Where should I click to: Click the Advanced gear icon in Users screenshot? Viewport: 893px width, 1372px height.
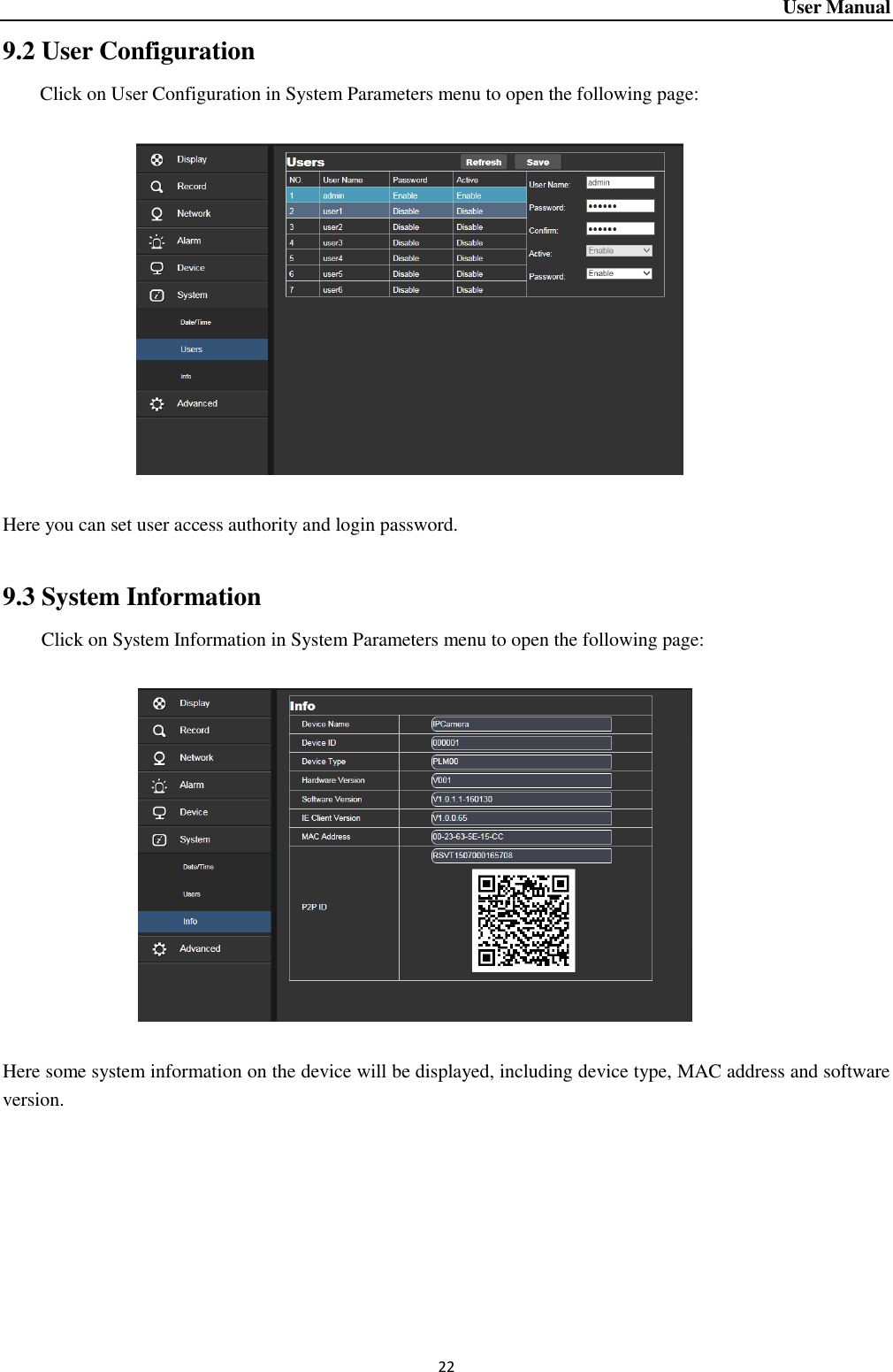[x=156, y=404]
